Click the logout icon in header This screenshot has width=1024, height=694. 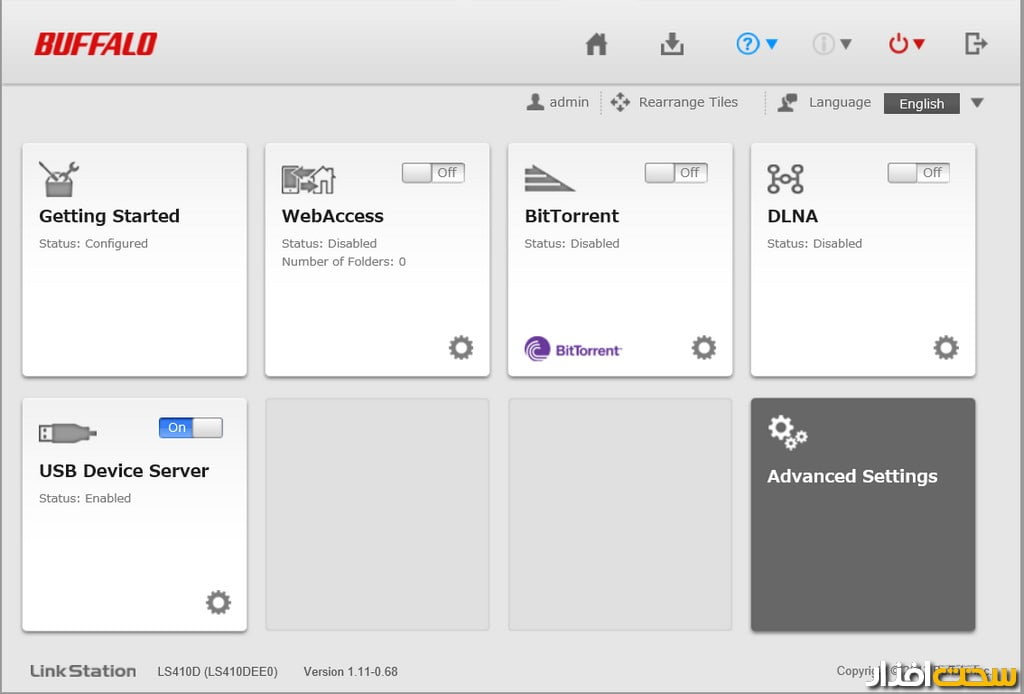coord(976,43)
